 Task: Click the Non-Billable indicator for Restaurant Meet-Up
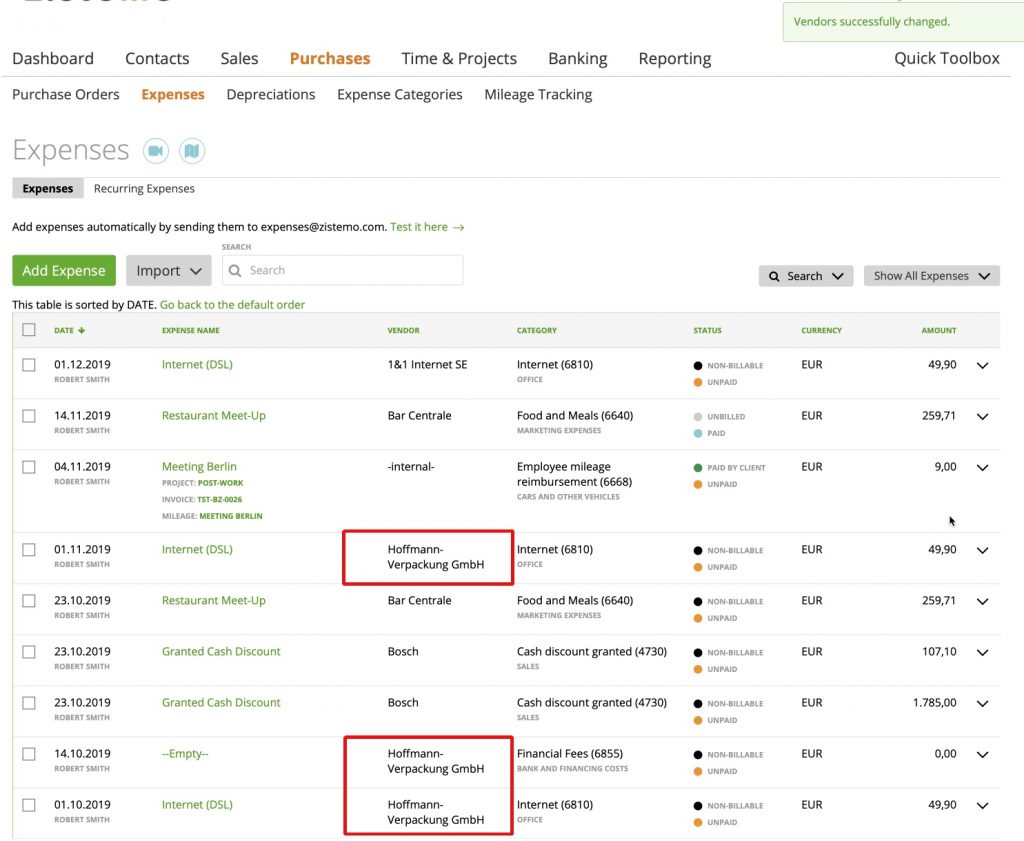coord(697,601)
